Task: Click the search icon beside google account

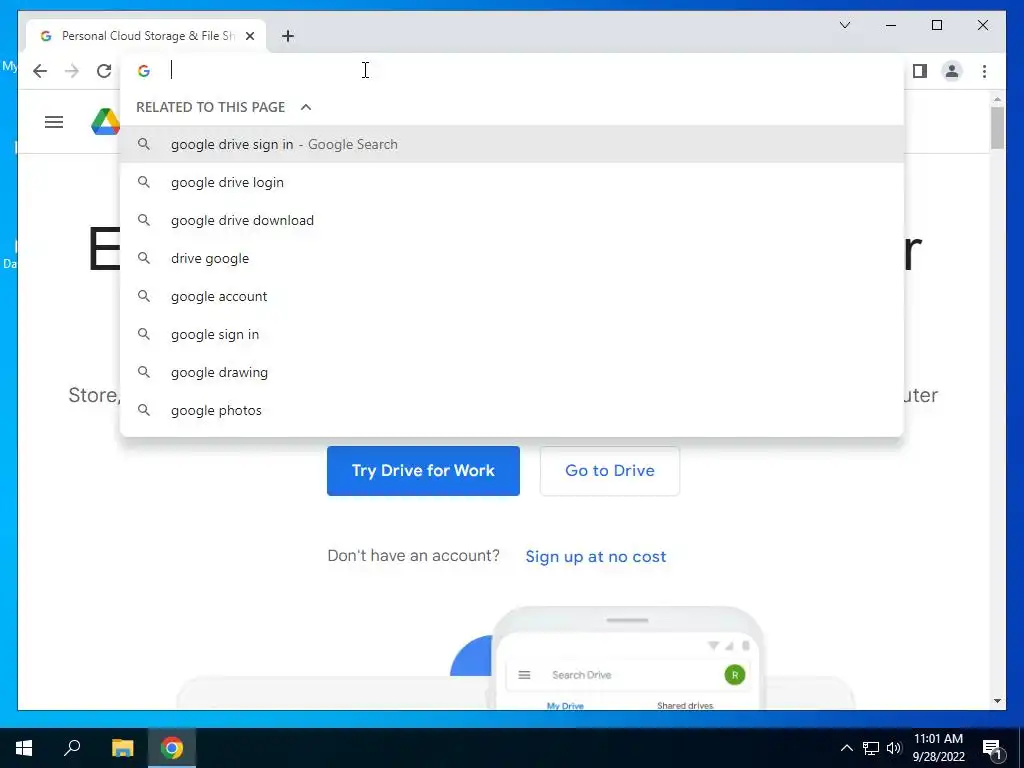Action: click(x=144, y=296)
